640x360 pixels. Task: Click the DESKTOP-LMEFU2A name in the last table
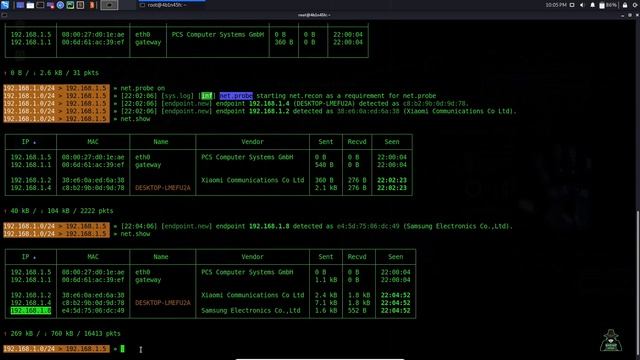[x=162, y=303]
